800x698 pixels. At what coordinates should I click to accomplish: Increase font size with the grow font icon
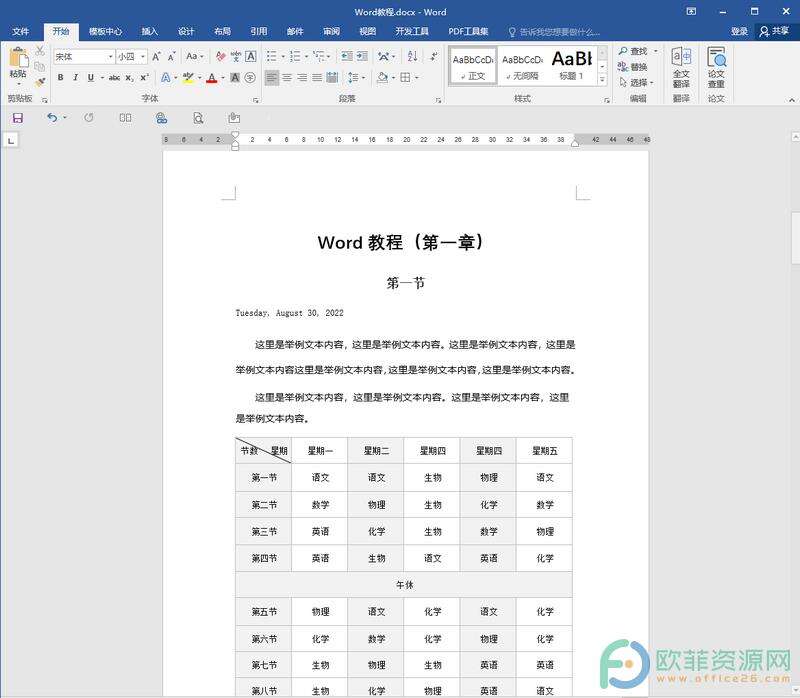pos(157,57)
